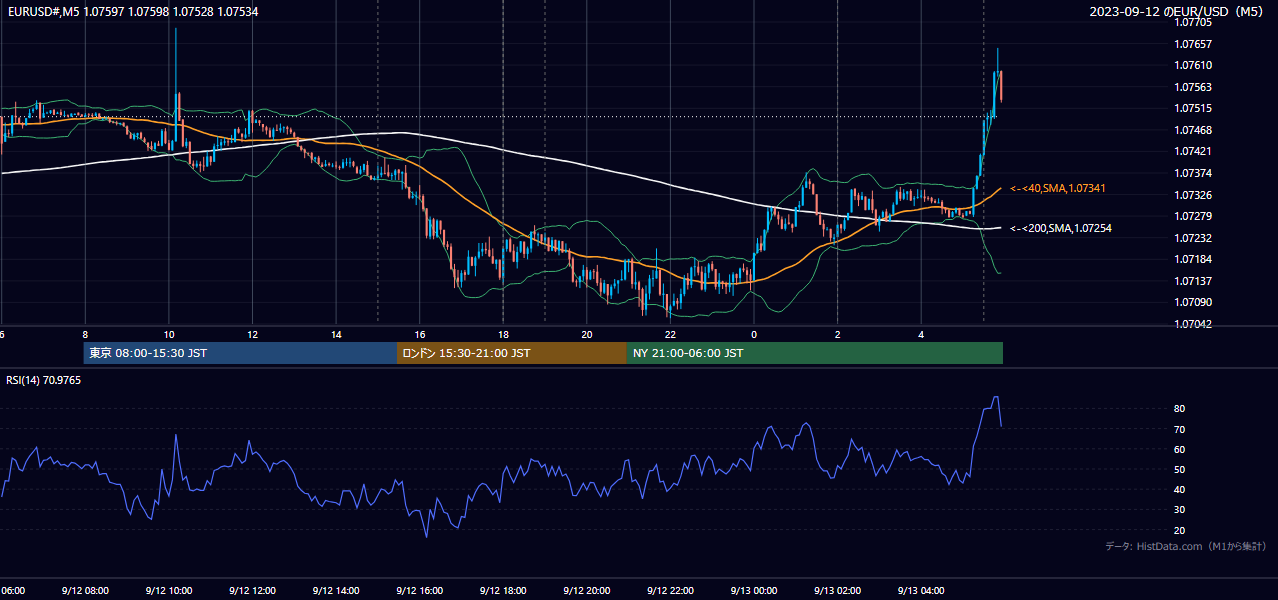This screenshot has width=1278, height=600.
Task: Click the 9/12 10:00 time axis label
Action: tap(168, 591)
